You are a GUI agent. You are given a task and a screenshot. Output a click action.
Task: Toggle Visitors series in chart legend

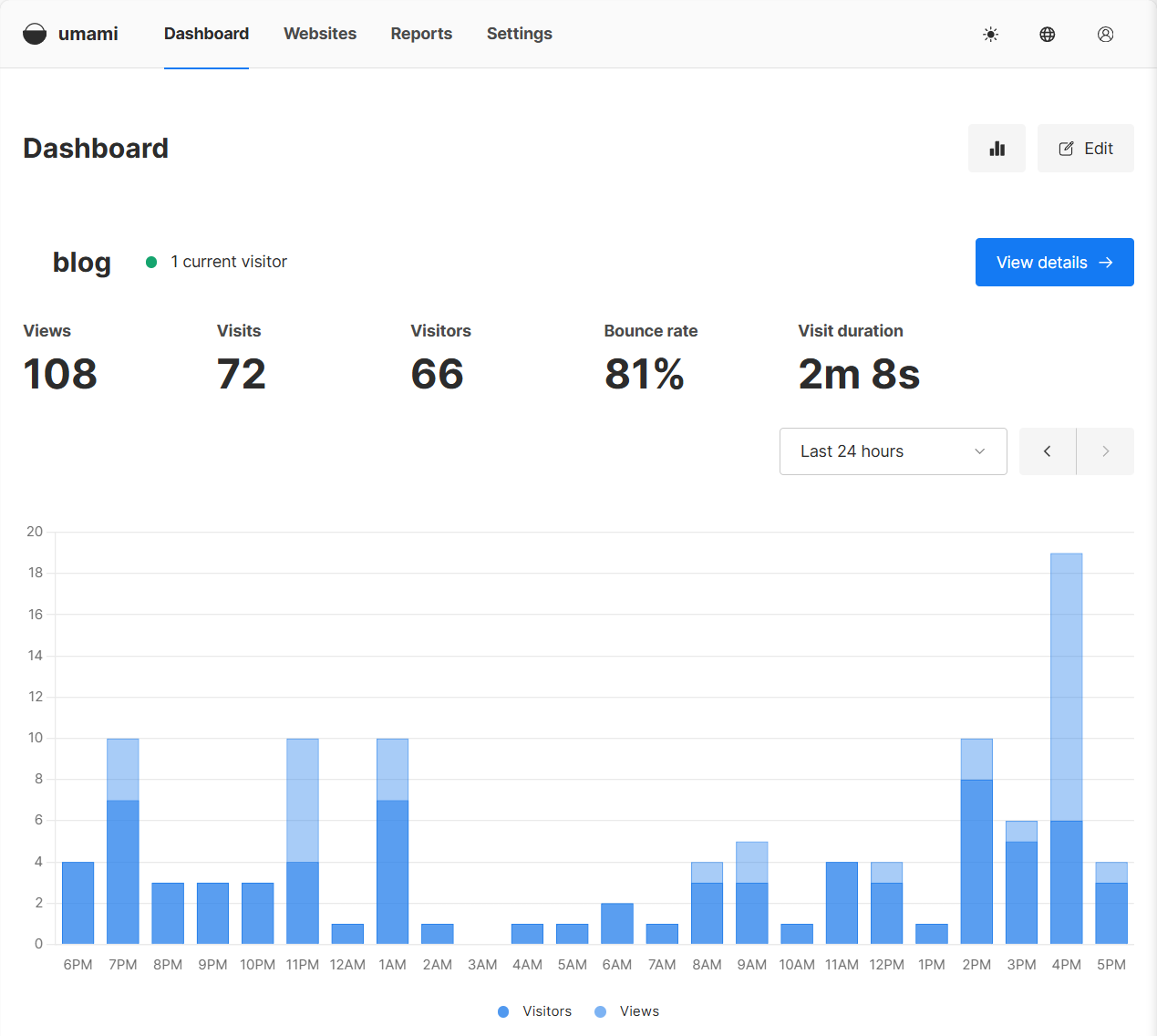click(535, 1011)
